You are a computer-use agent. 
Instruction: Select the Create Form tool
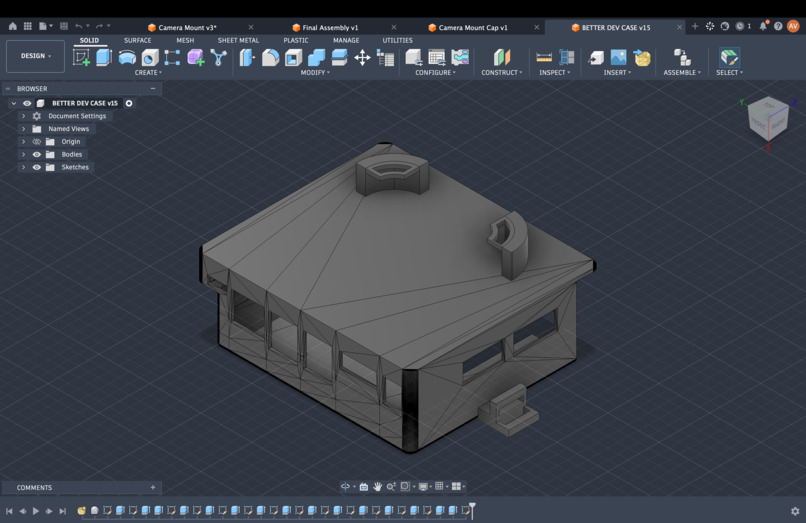[x=195, y=58]
